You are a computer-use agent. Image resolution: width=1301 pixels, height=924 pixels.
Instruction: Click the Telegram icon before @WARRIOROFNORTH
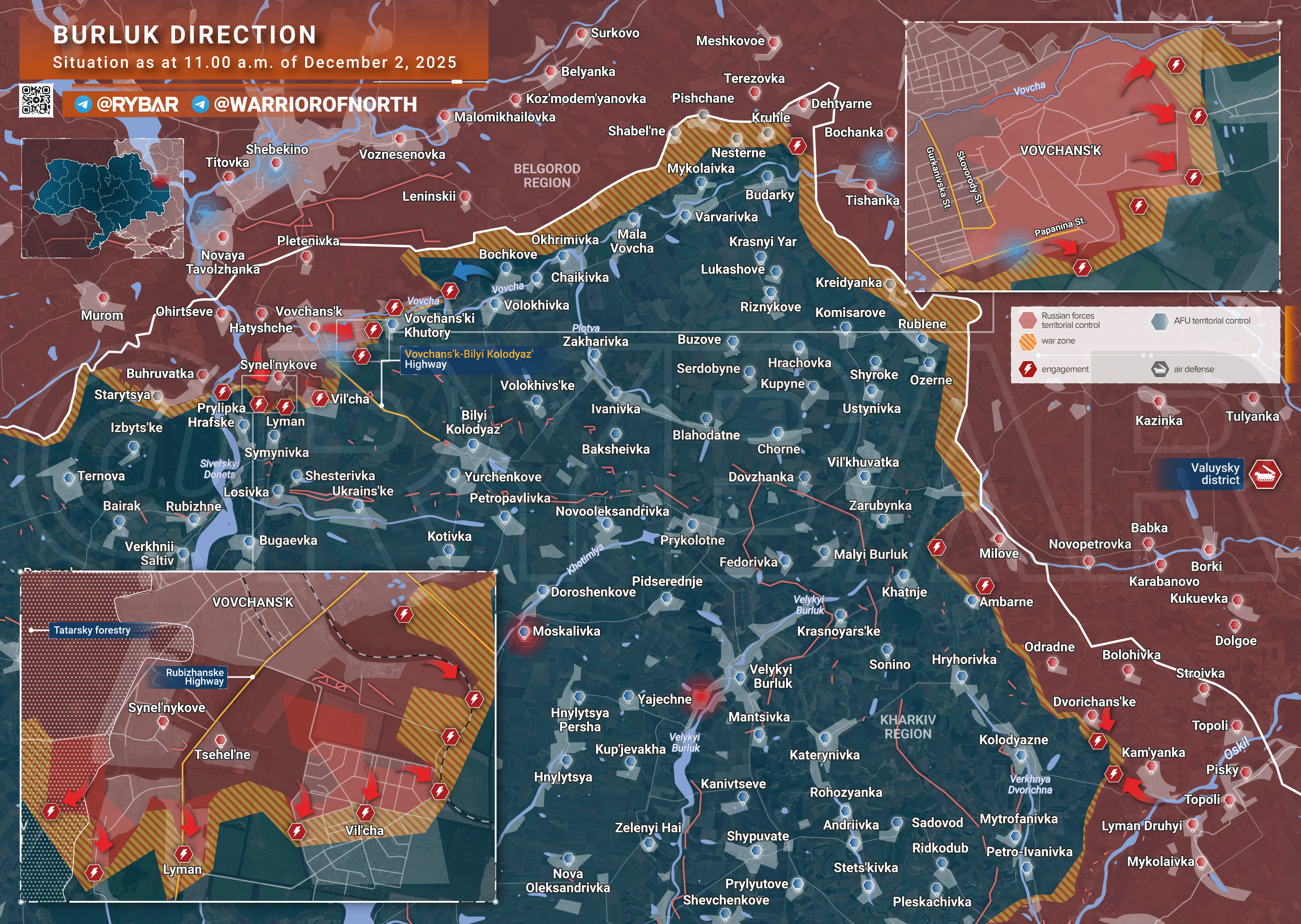click(200, 104)
